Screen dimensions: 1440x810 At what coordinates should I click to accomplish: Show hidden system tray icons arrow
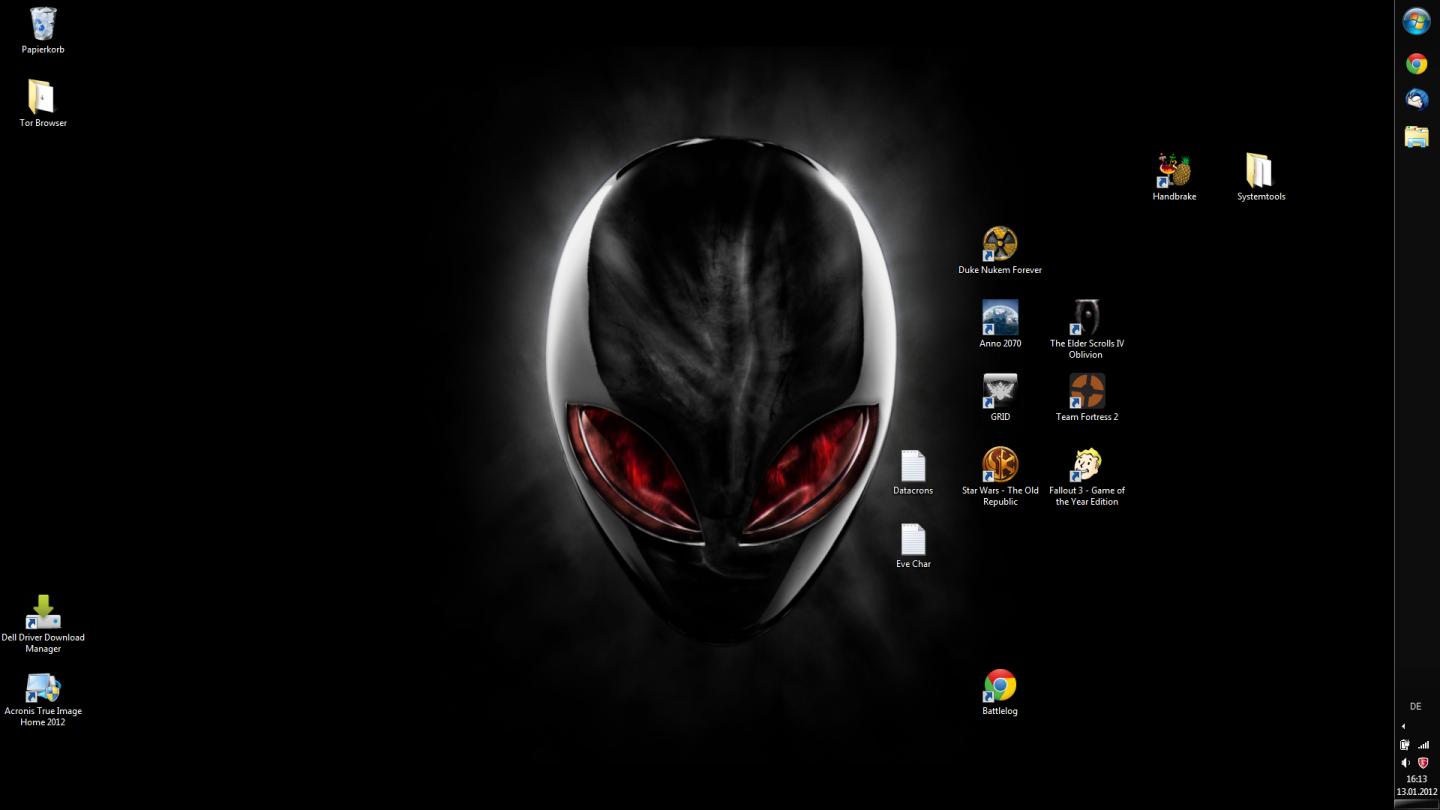pyautogui.click(x=1403, y=726)
